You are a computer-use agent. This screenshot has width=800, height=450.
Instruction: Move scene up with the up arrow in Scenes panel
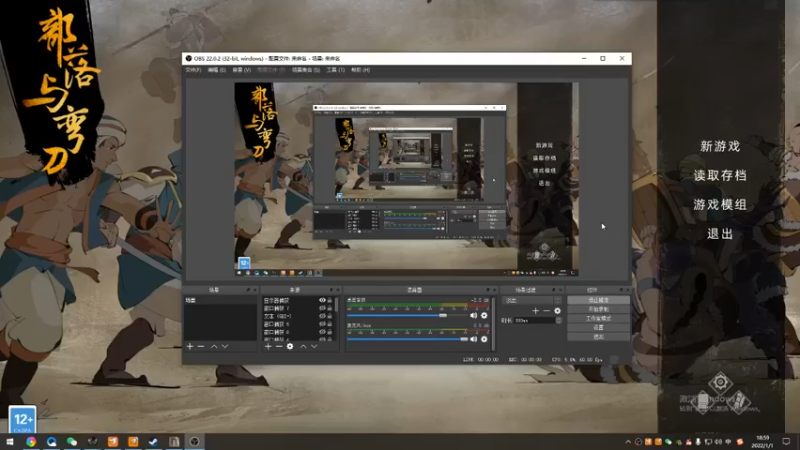(214, 346)
